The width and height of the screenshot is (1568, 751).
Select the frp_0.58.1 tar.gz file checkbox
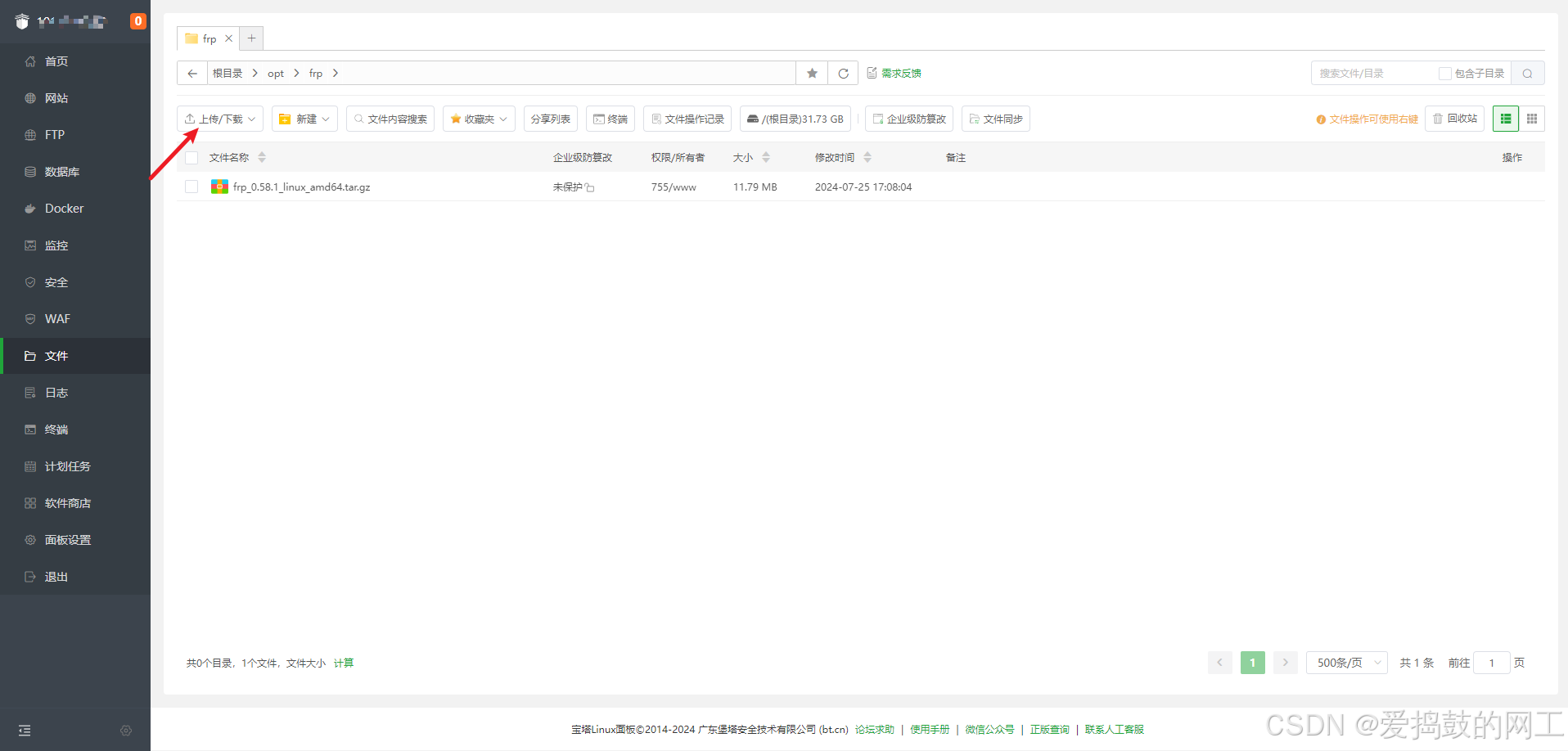click(x=191, y=187)
